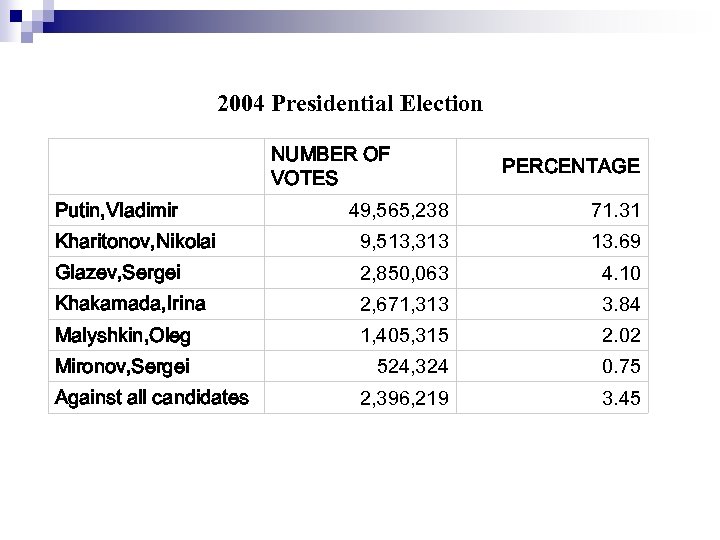
Task: Select the "Against all candidates" row label
Action: pyautogui.click(x=151, y=398)
